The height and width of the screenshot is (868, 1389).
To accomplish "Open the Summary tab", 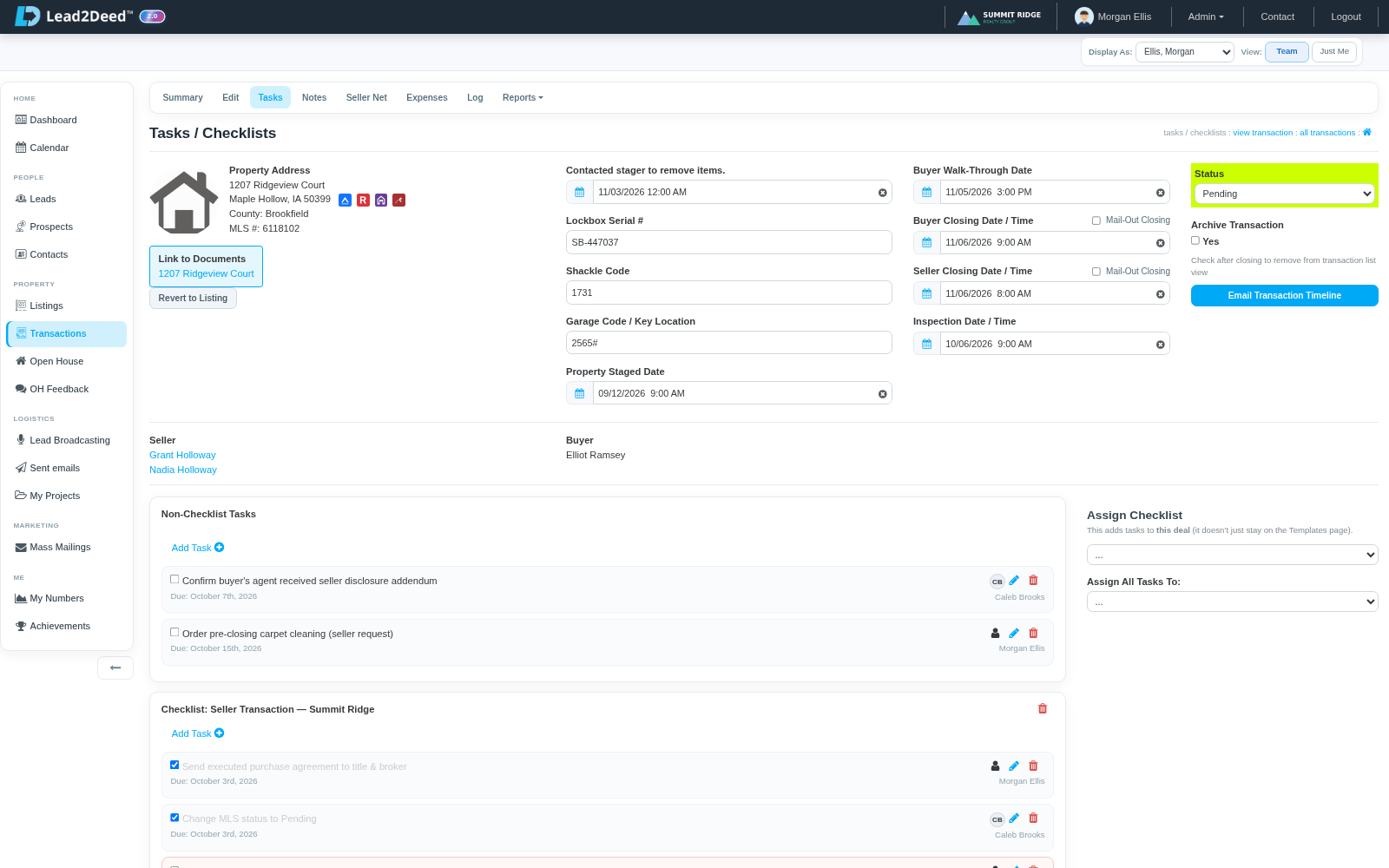I will click(x=182, y=97).
